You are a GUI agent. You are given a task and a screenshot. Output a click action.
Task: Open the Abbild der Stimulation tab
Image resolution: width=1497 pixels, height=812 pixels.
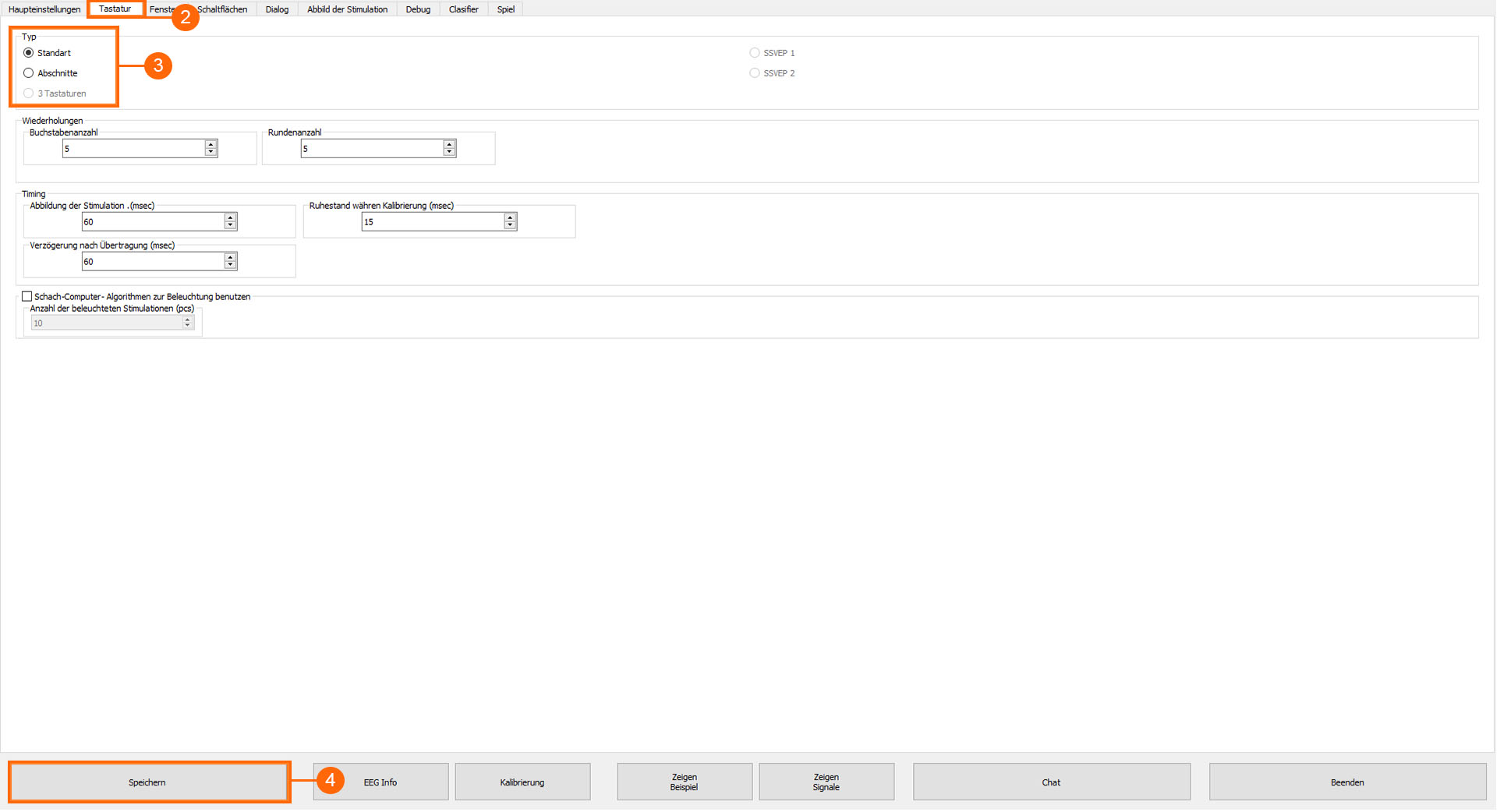pyautogui.click(x=347, y=9)
